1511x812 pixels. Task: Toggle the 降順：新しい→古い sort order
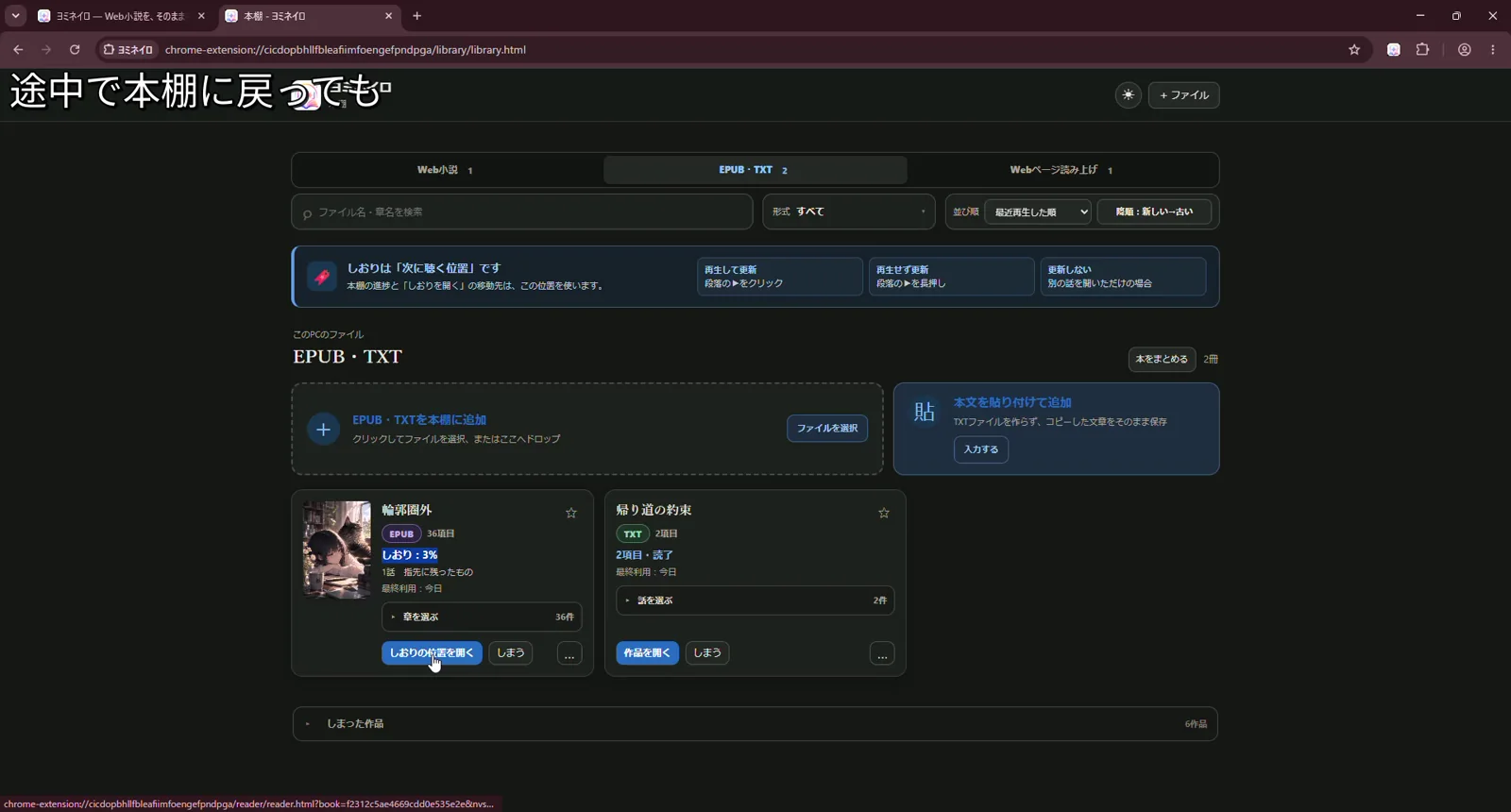1154,211
